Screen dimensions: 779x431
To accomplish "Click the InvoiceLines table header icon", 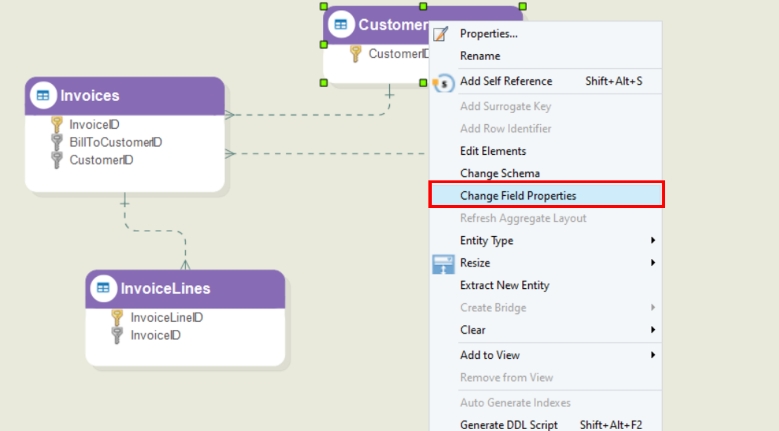I will point(103,289).
